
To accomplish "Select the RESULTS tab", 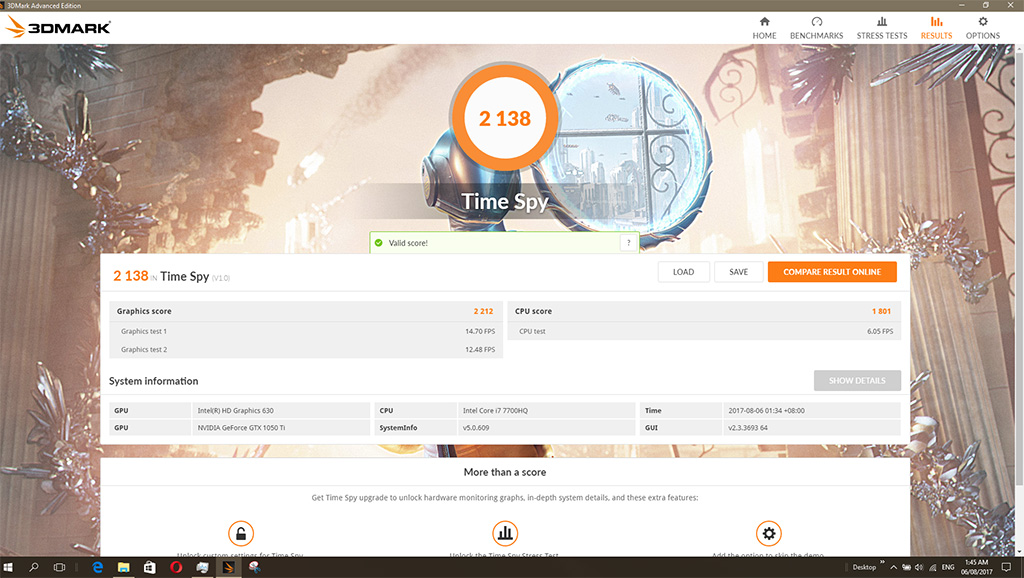I will pos(936,28).
